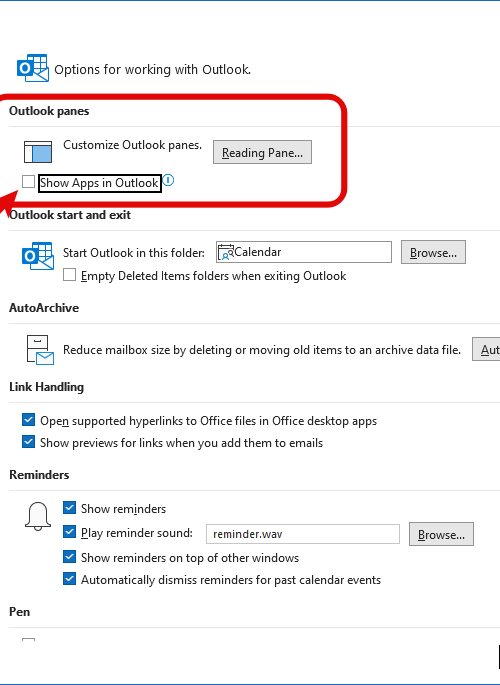Uncheck Show reminders on top of other windows
Screen dimensions: 500x685
tap(69, 557)
